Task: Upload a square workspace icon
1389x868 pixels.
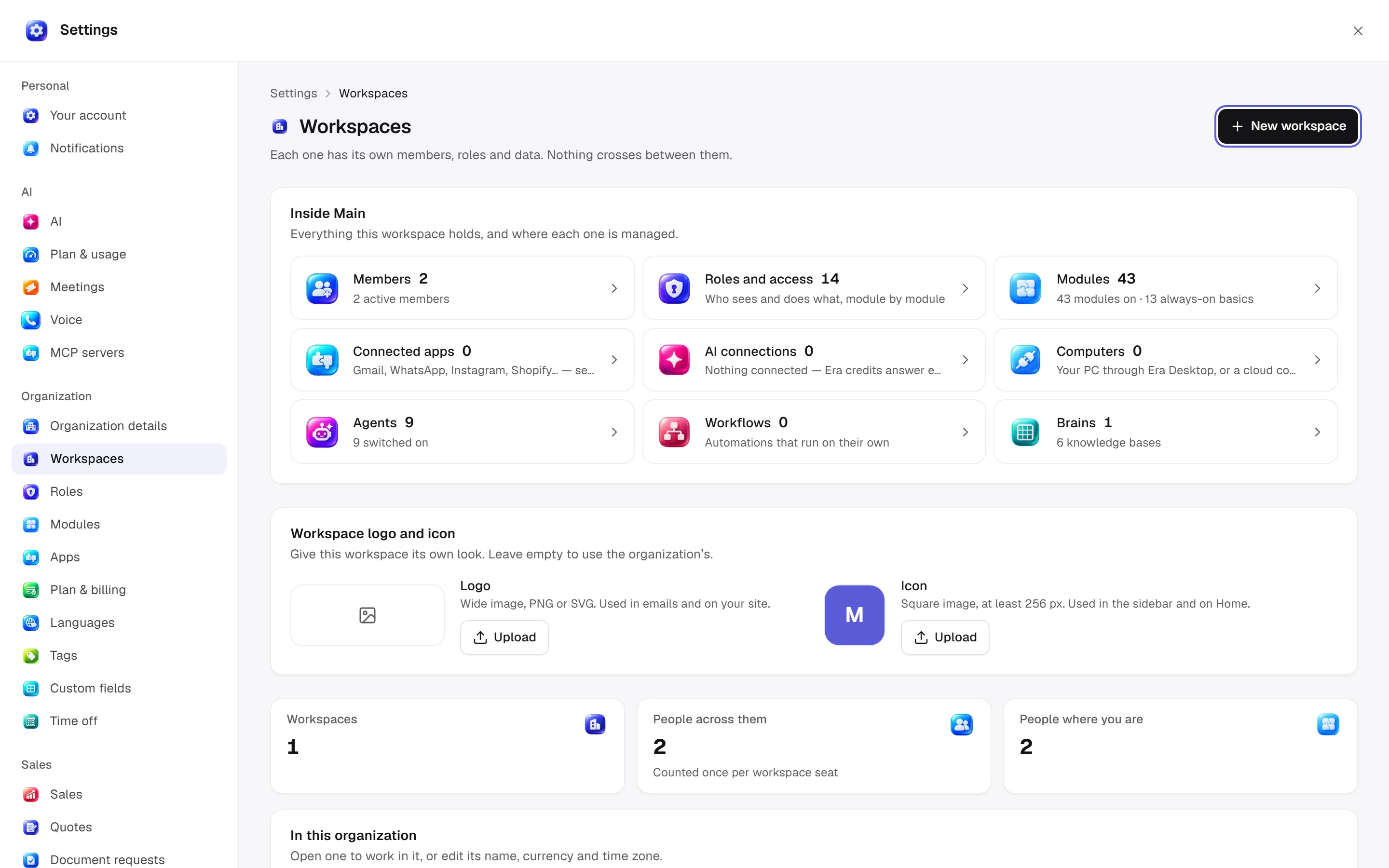Action: 945,637
